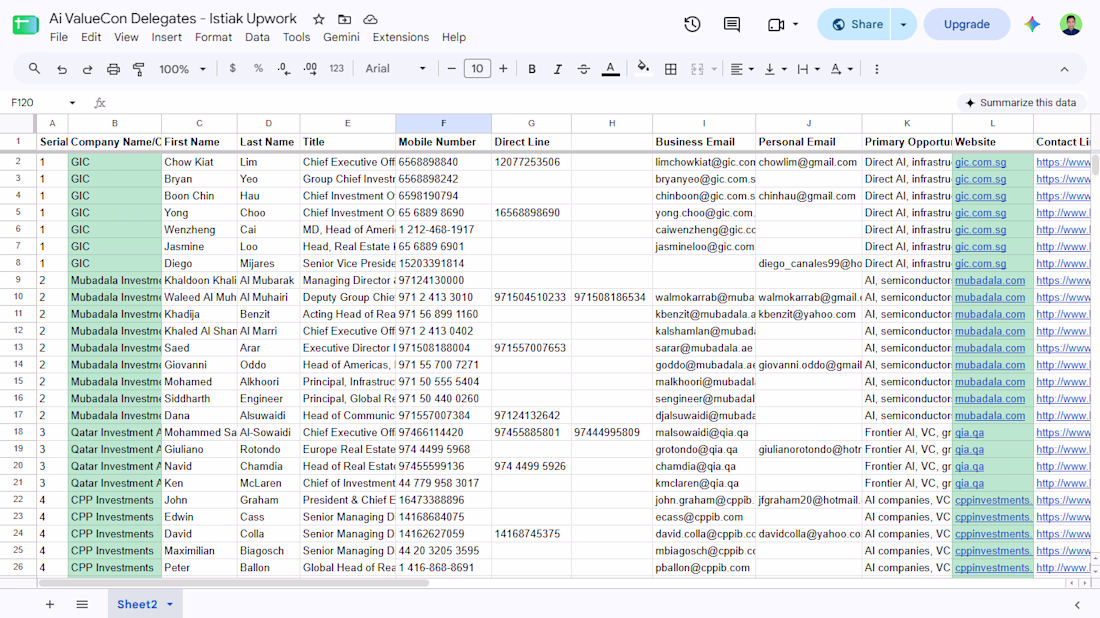Show the side panel arrow
Screen dimensions: 1100x618
(x=1078, y=605)
